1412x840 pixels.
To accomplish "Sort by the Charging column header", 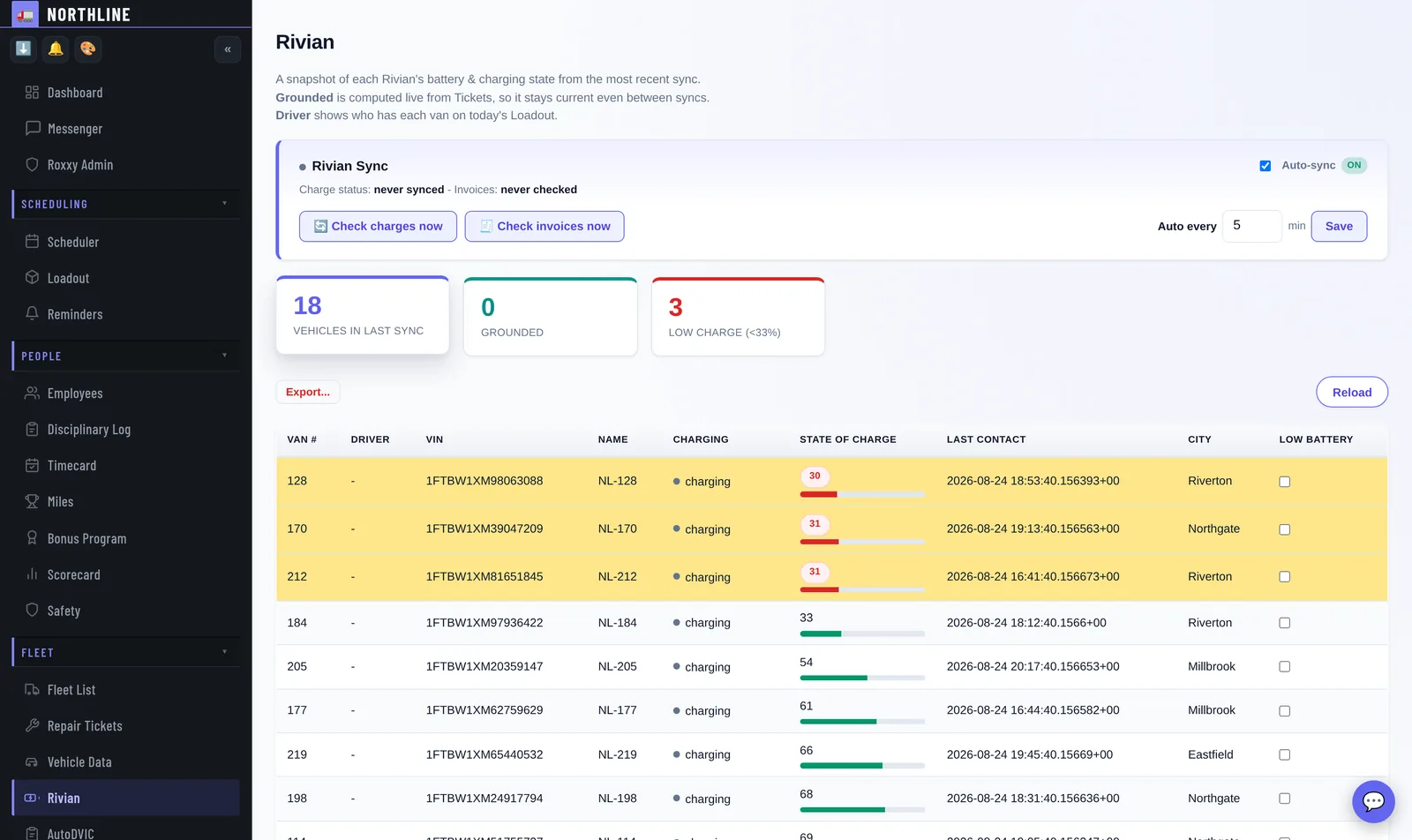I will point(701,439).
